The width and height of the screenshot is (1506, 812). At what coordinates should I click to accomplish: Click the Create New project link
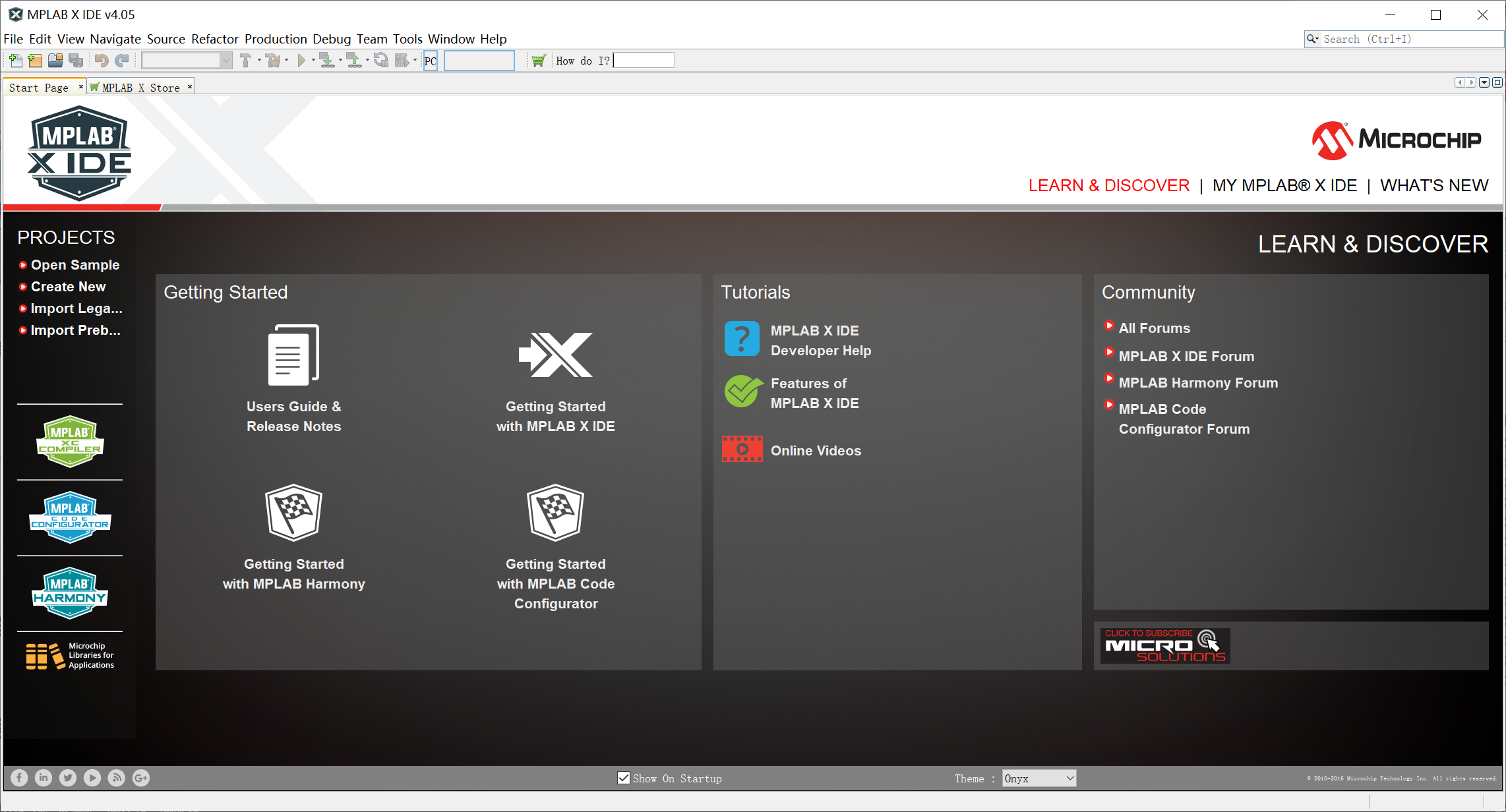[x=68, y=287]
